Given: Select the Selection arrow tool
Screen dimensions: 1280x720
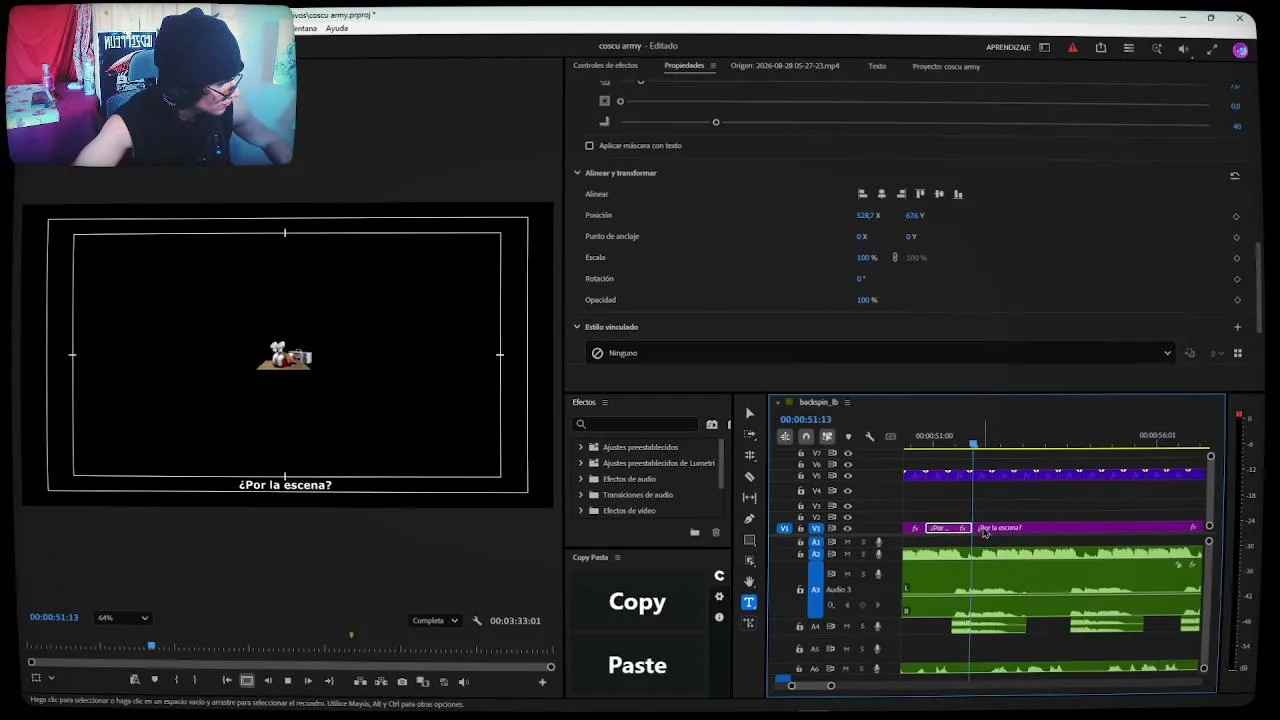Looking at the screenshot, I should [x=749, y=413].
